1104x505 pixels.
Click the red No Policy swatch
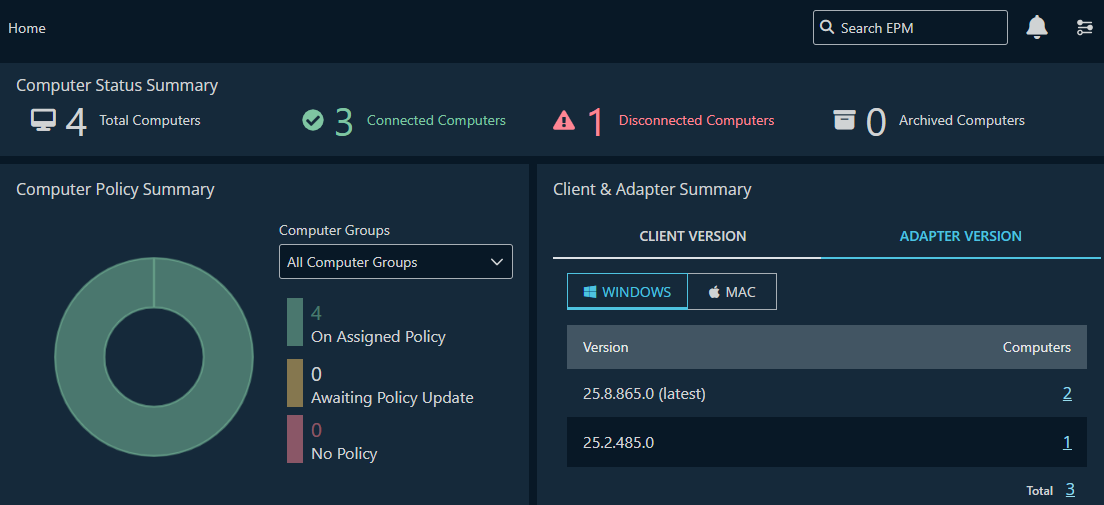[294, 439]
